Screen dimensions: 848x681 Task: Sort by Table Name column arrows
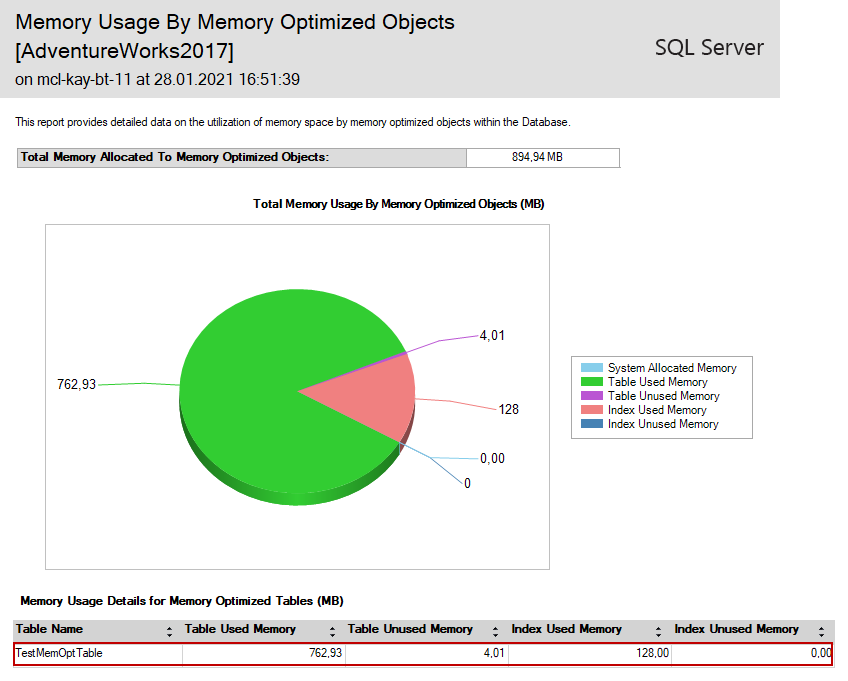click(169, 631)
